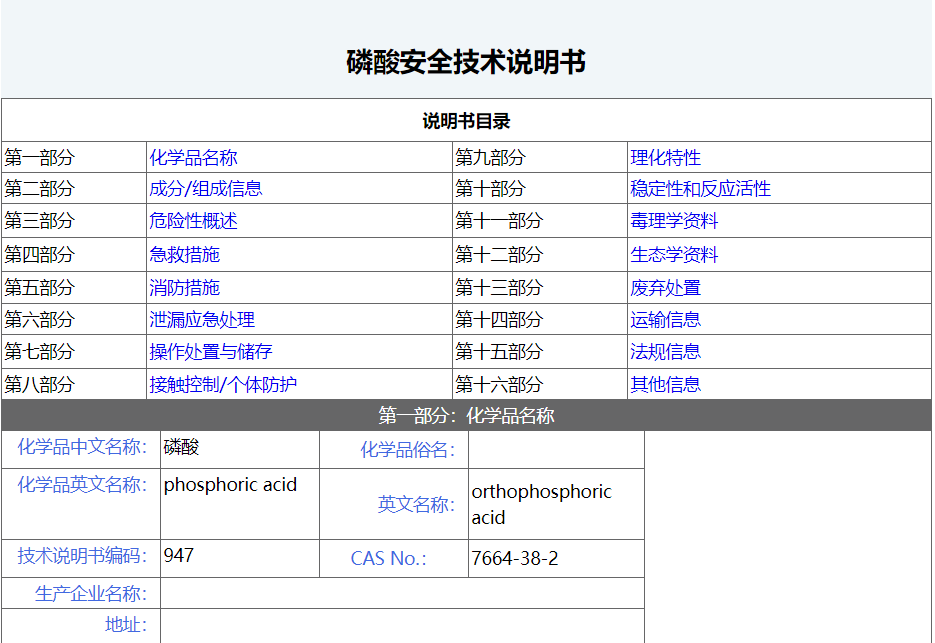
Task: Click the 第十部分 table cell
Action: coord(540,188)
